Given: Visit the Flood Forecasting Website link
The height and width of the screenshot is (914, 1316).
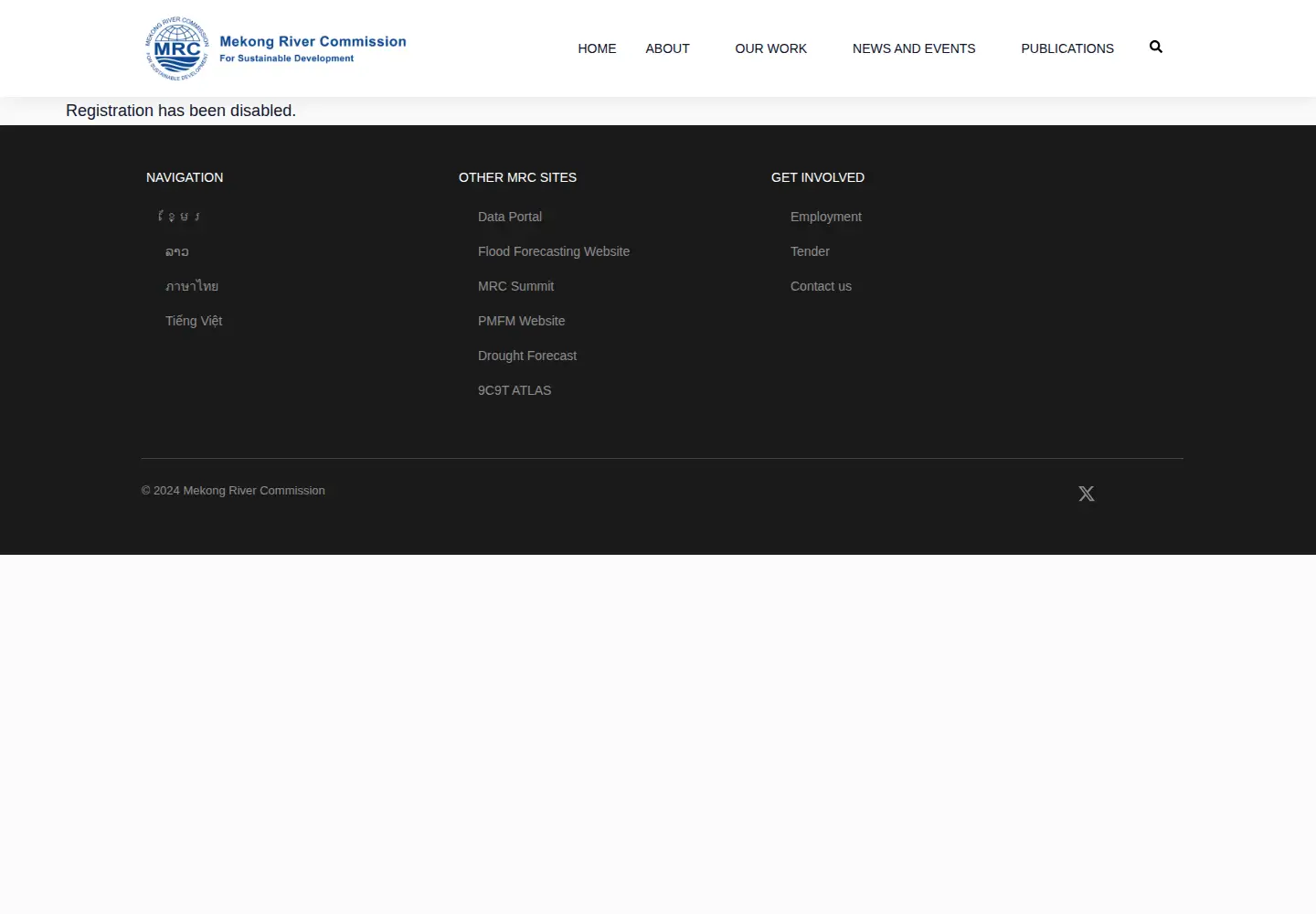Looking at the screenshot, I should click(554, 251).
